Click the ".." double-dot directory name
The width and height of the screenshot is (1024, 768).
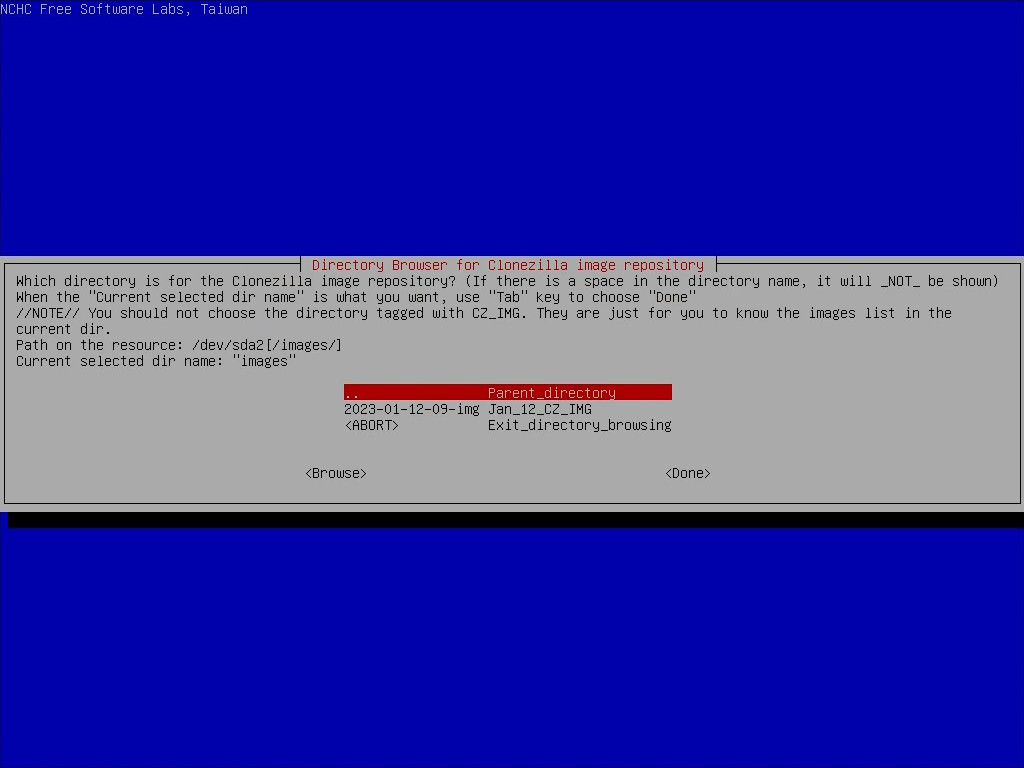click(x=352, y=393)
